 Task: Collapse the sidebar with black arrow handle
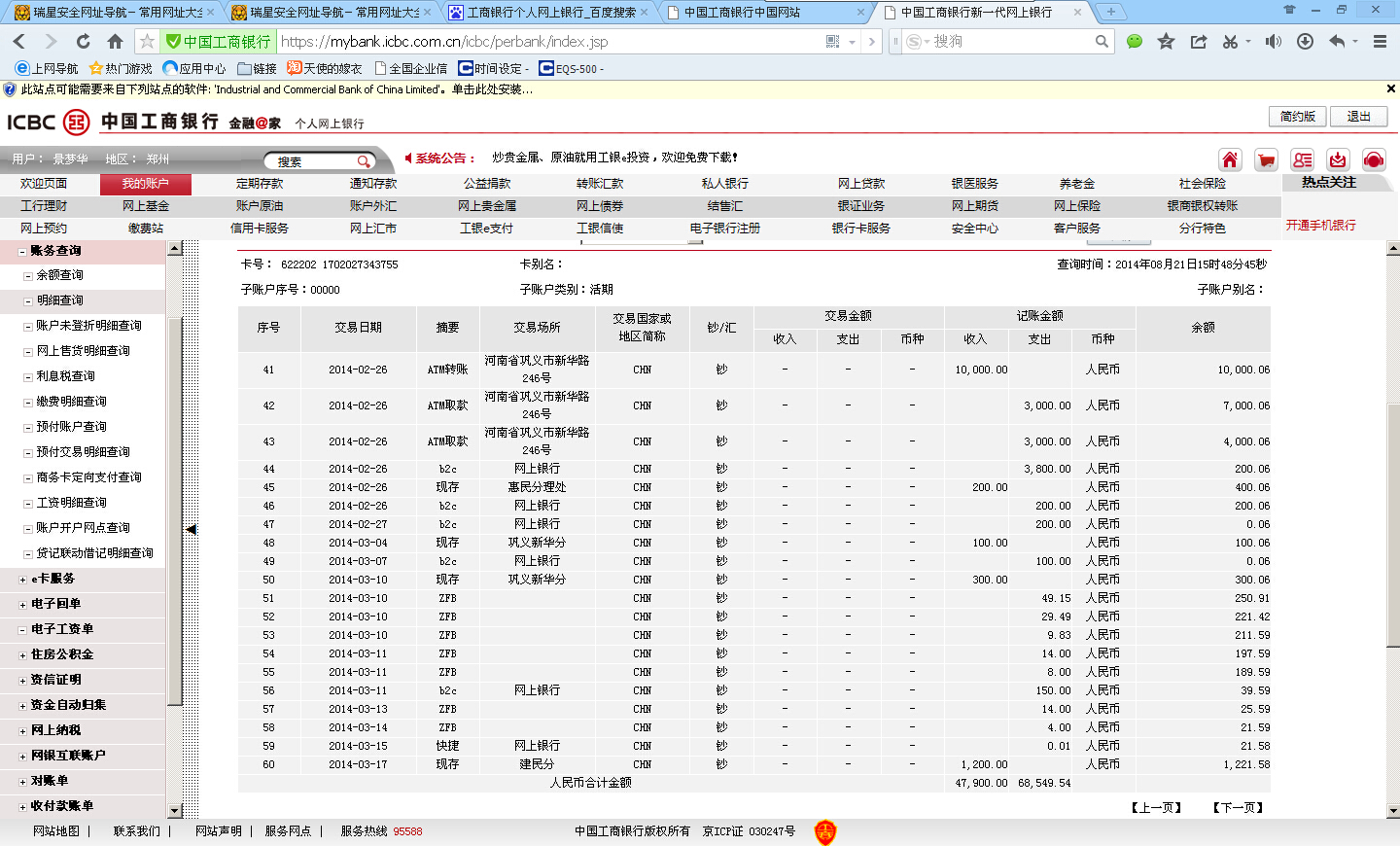192,529
